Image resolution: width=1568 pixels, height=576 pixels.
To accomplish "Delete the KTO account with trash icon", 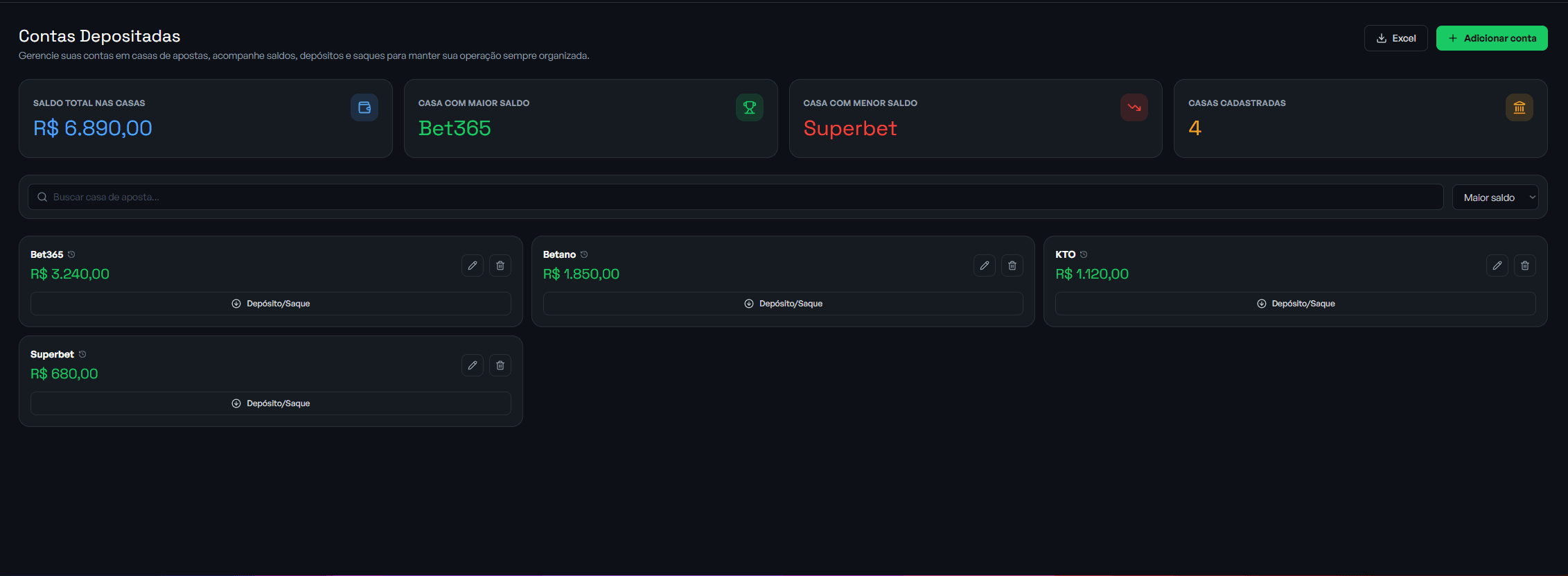I will coord(1525,265).
